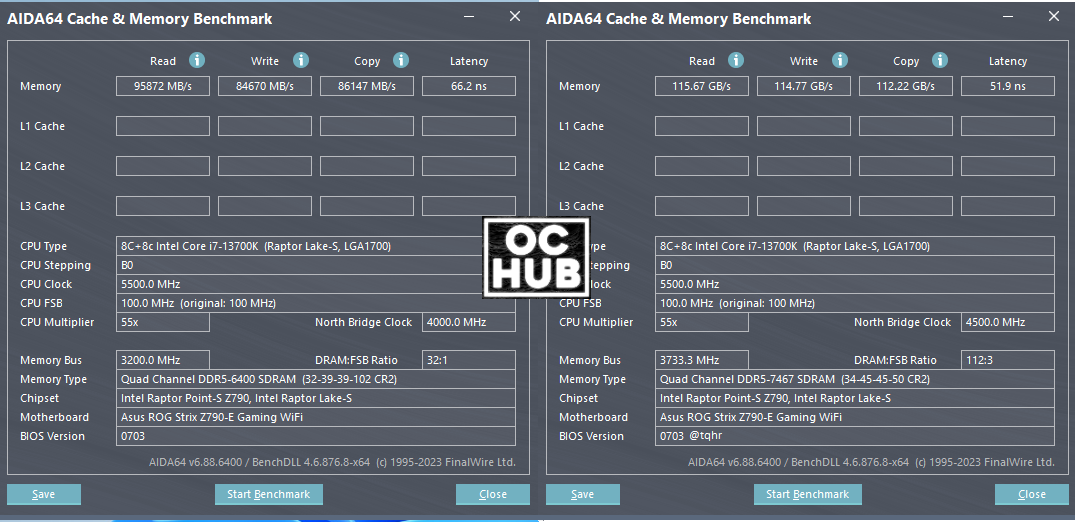The width and height of the screenshot is (1076, 522).
Task: Click the Read info icon in right window
Action: click(x=736, y=61)
